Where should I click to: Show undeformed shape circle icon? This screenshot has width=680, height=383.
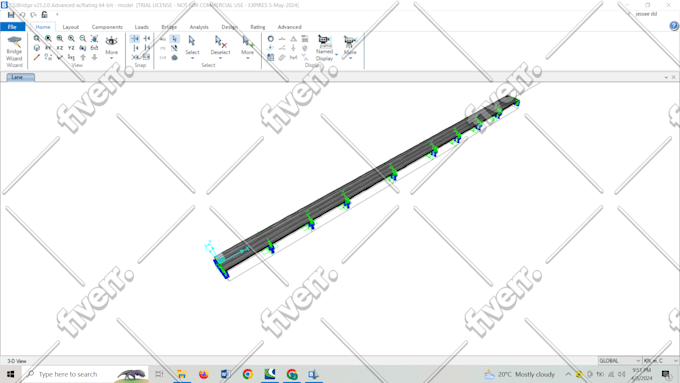pos(271,39)
